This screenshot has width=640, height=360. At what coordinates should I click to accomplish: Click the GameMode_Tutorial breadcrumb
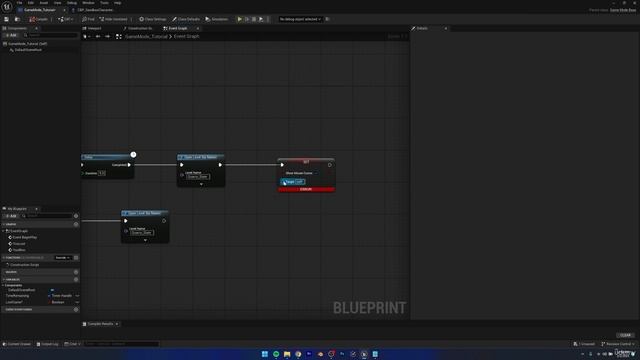(x=146, y=36)
